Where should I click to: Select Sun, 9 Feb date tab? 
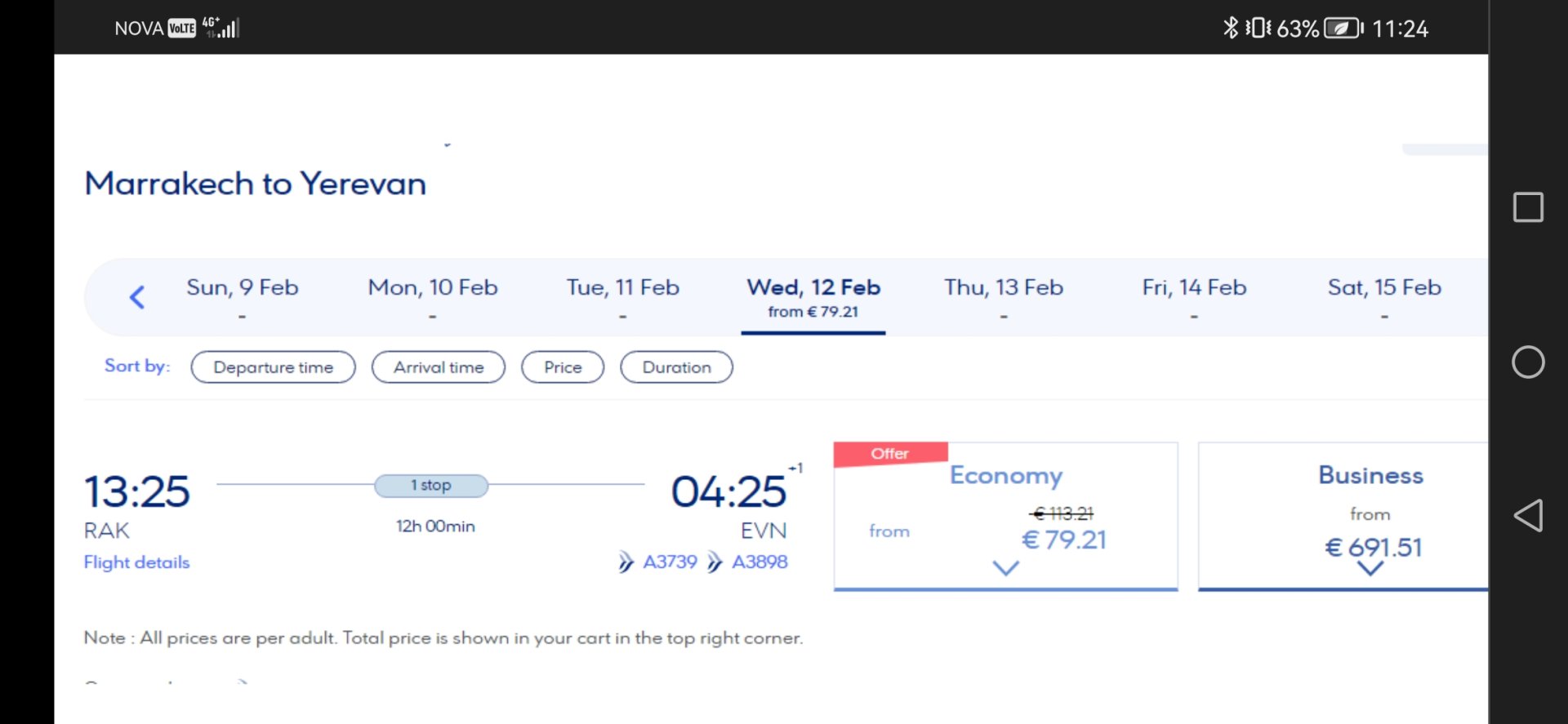[243, 297]
